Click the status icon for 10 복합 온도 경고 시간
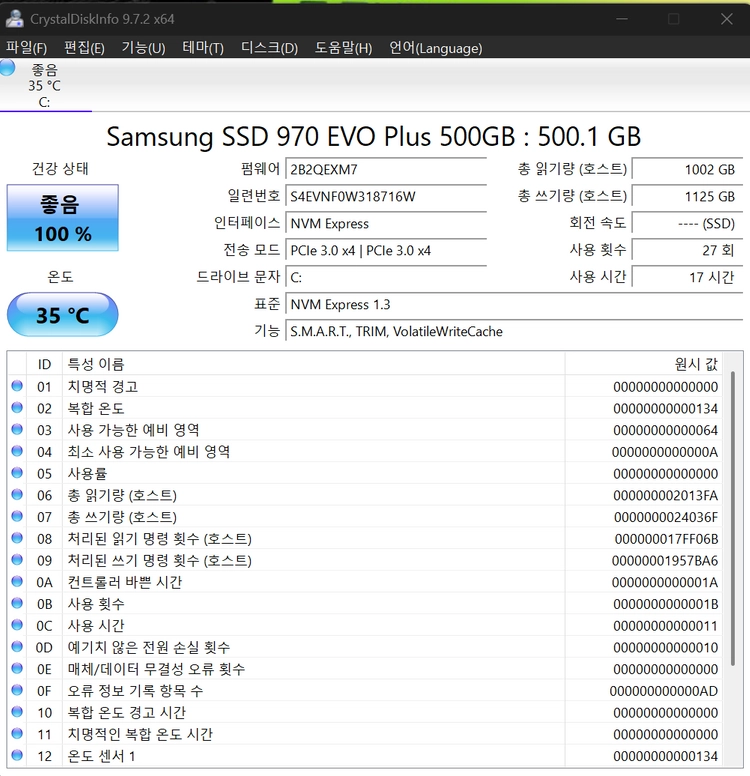 tap(17, 712)
